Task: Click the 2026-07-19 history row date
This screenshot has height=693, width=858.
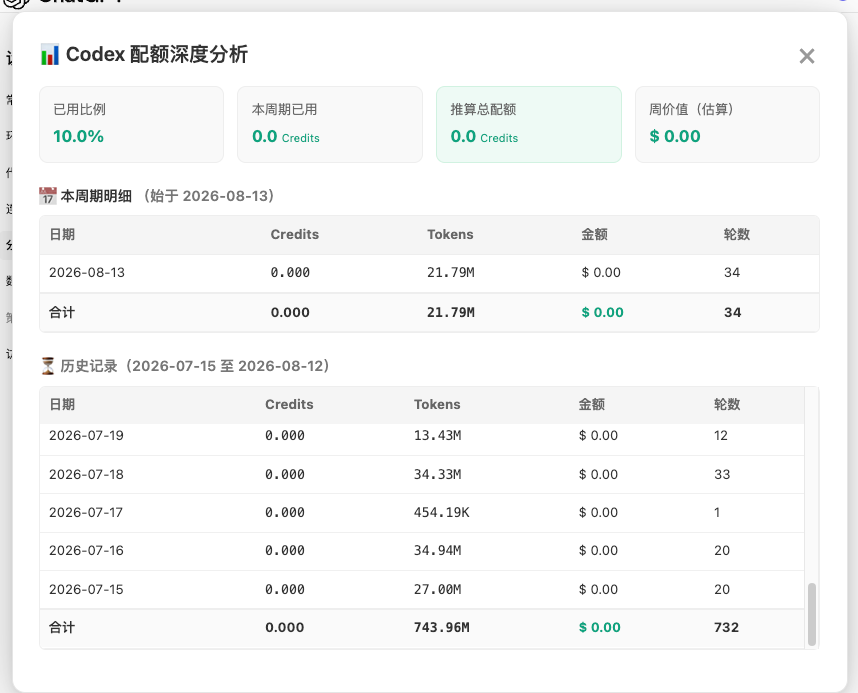Action: tap(86, 436)
